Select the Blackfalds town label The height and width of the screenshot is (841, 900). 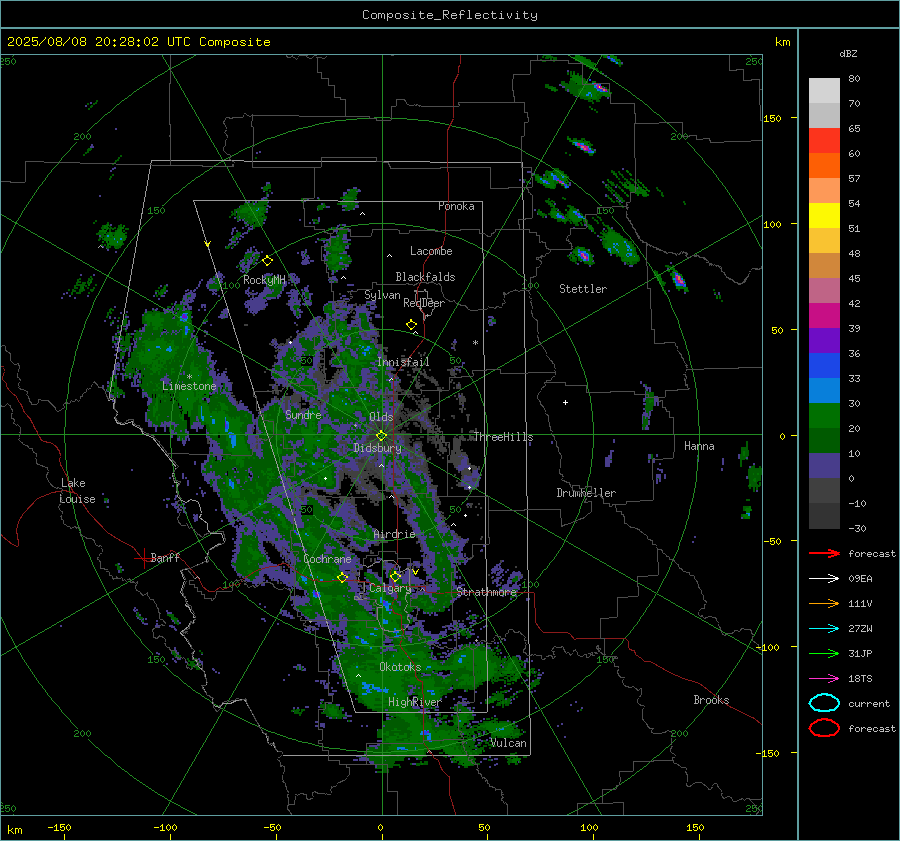pyautogui.click(x=425, y=277)
